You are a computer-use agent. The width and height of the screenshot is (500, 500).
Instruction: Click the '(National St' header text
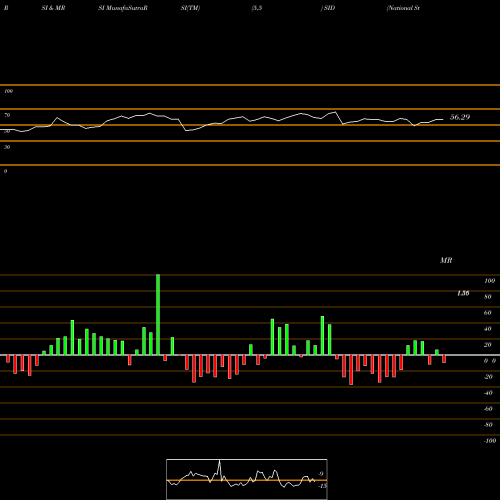403,8
